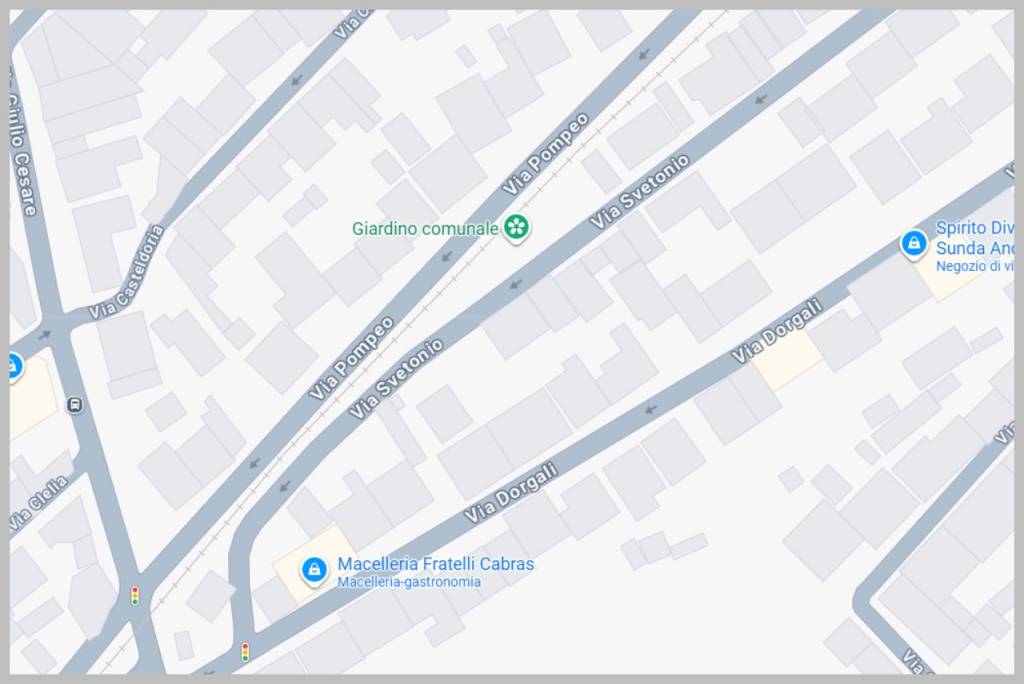Click the traffic light icon at Via Dorgali end
Viewport: 1024px width, 684px height.
[246, 652]
